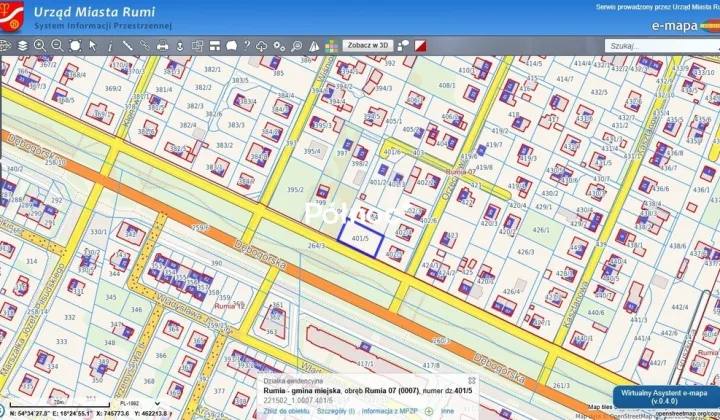Open the Informacja z MPZP link
Image resolution: width=720 pixels, height=420 pixels.
(391, 411)
